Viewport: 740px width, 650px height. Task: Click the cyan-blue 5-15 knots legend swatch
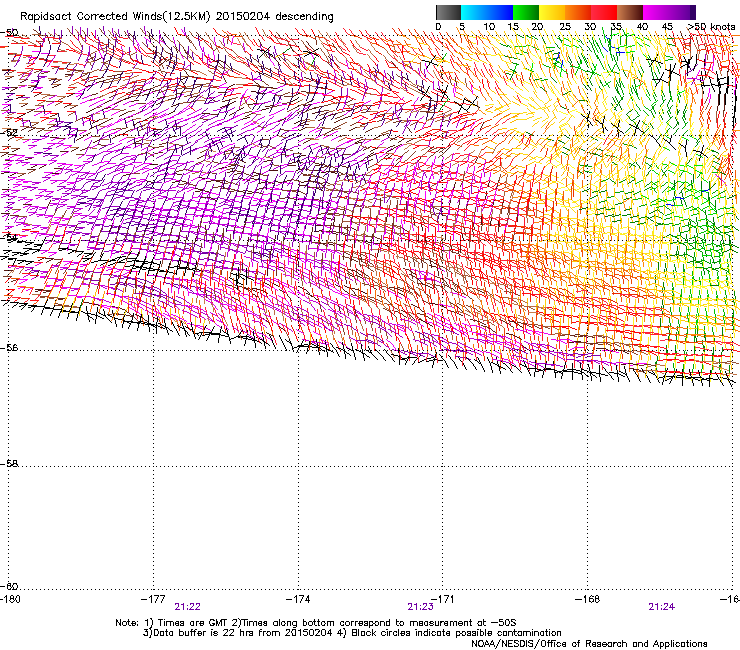click(487, 12)
